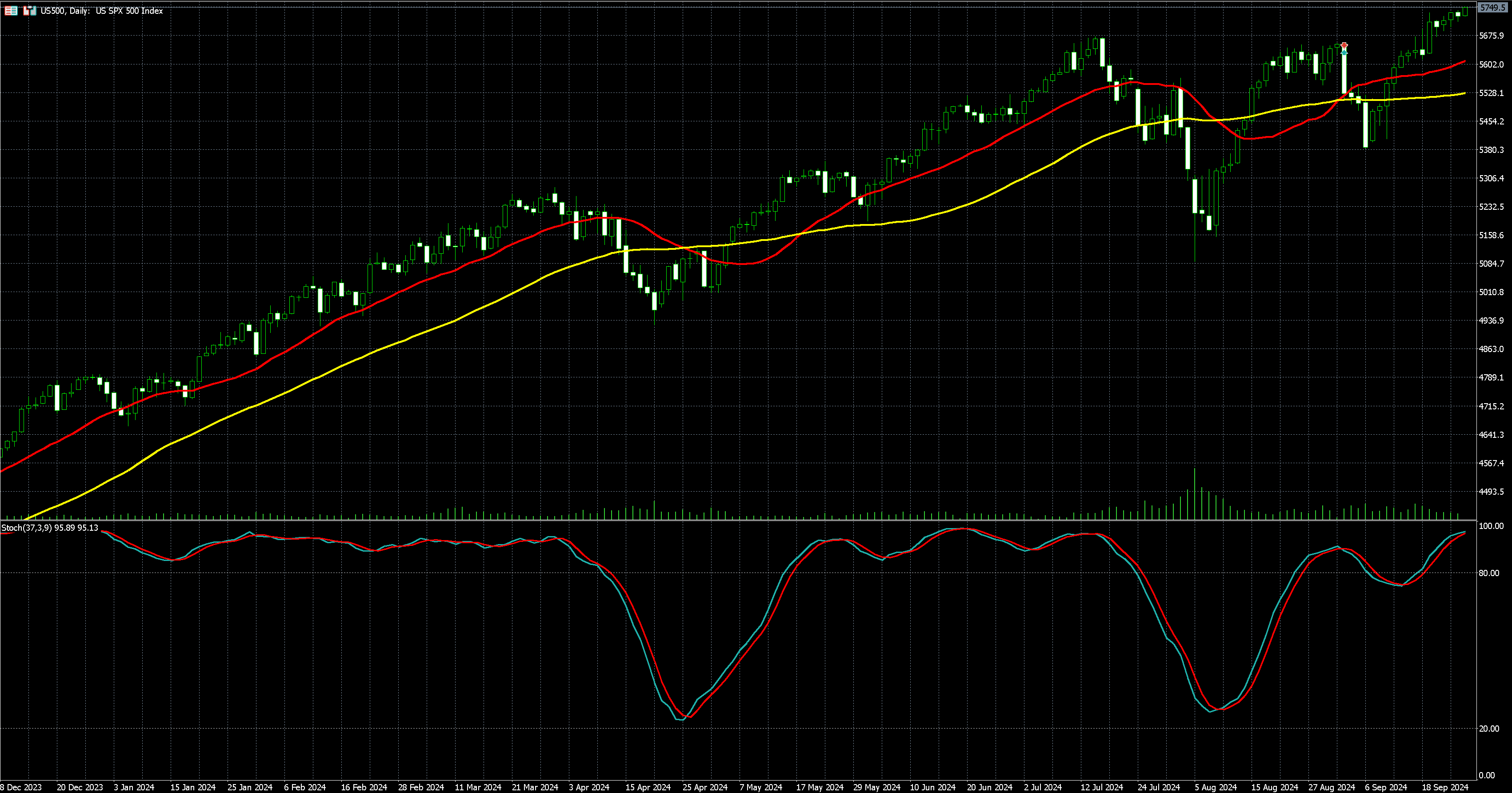1512x793 pixels.
Task: Click the 5010.8 price scale label
Action: tap(1492, 292)
